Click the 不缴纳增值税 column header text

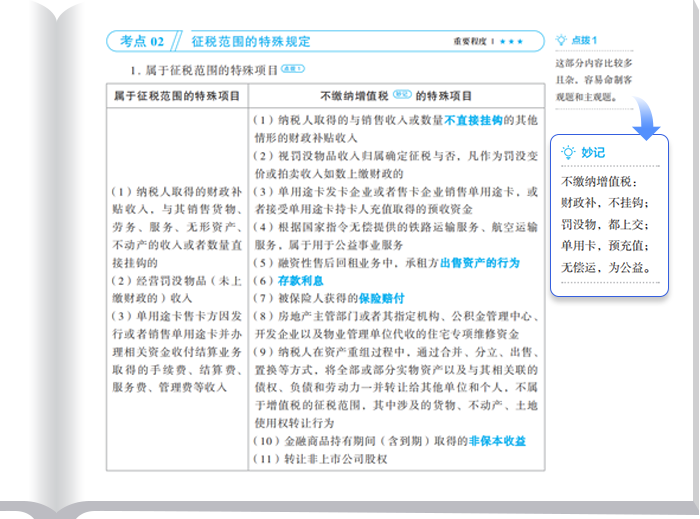coord(354,95)
